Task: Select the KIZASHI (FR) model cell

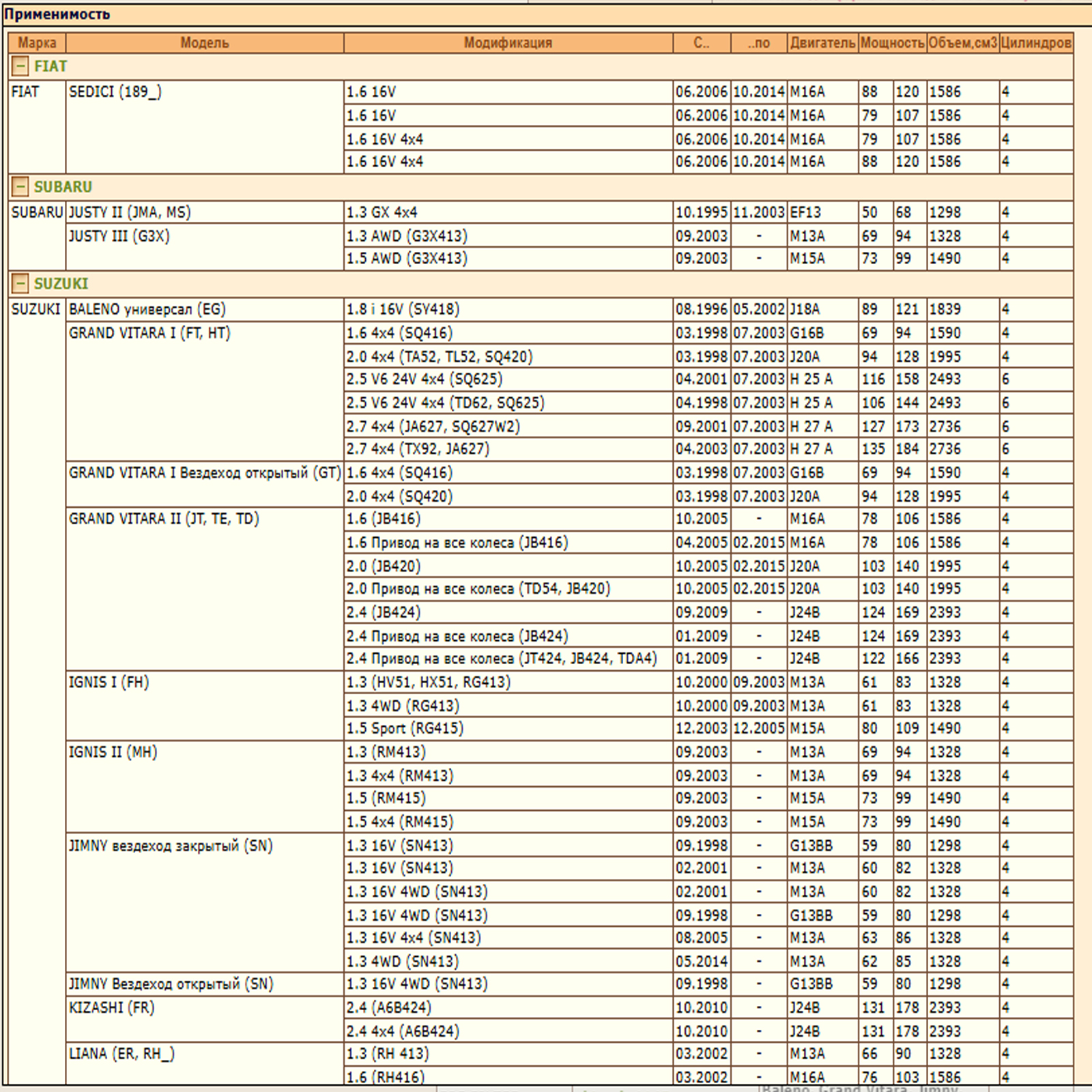Action: point(112,1007)
